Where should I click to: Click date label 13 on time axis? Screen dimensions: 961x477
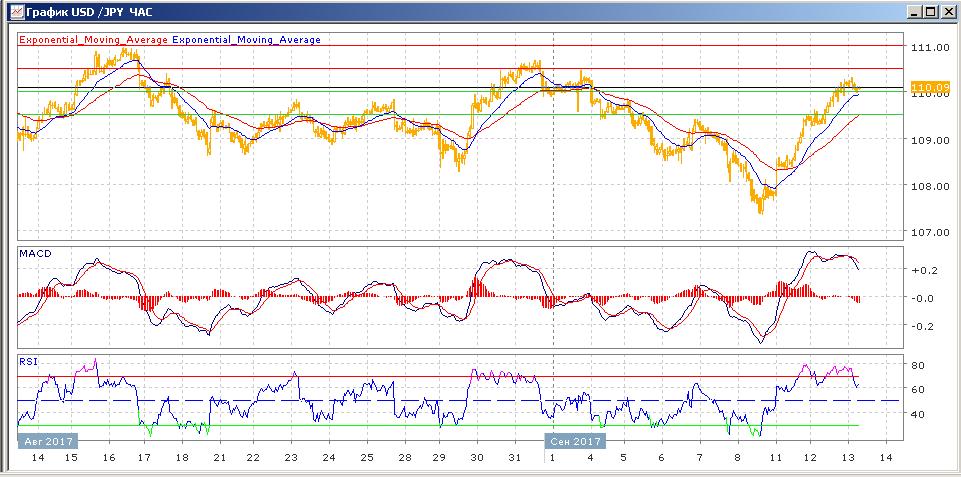[847, 459]
